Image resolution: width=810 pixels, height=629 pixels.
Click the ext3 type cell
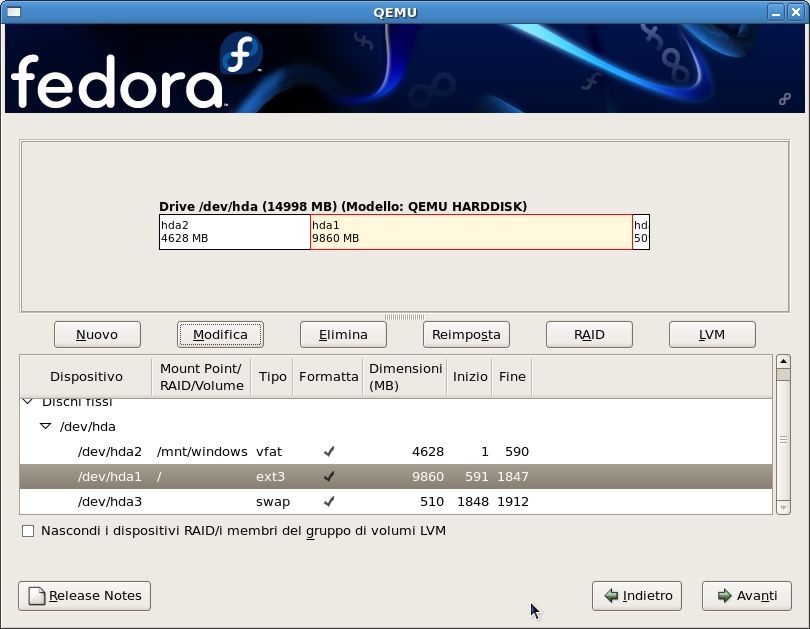[x=270, y=476]
